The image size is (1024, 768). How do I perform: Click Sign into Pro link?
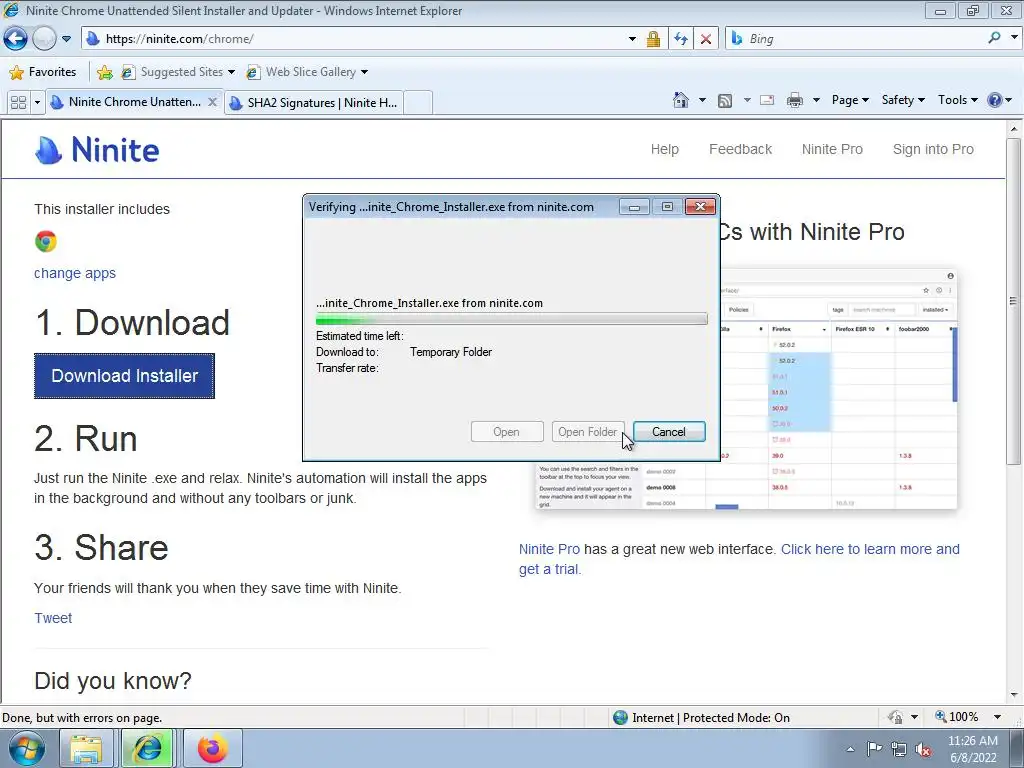point(933,149)
